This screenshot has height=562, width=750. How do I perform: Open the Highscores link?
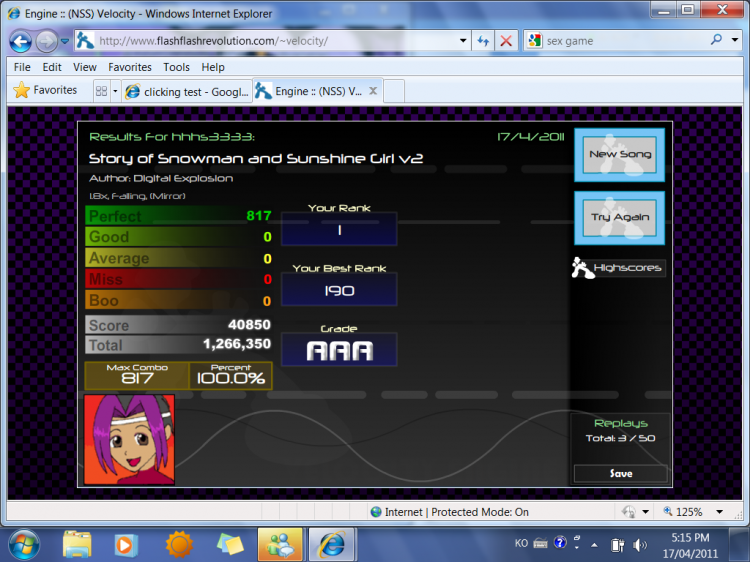point(618,268)
